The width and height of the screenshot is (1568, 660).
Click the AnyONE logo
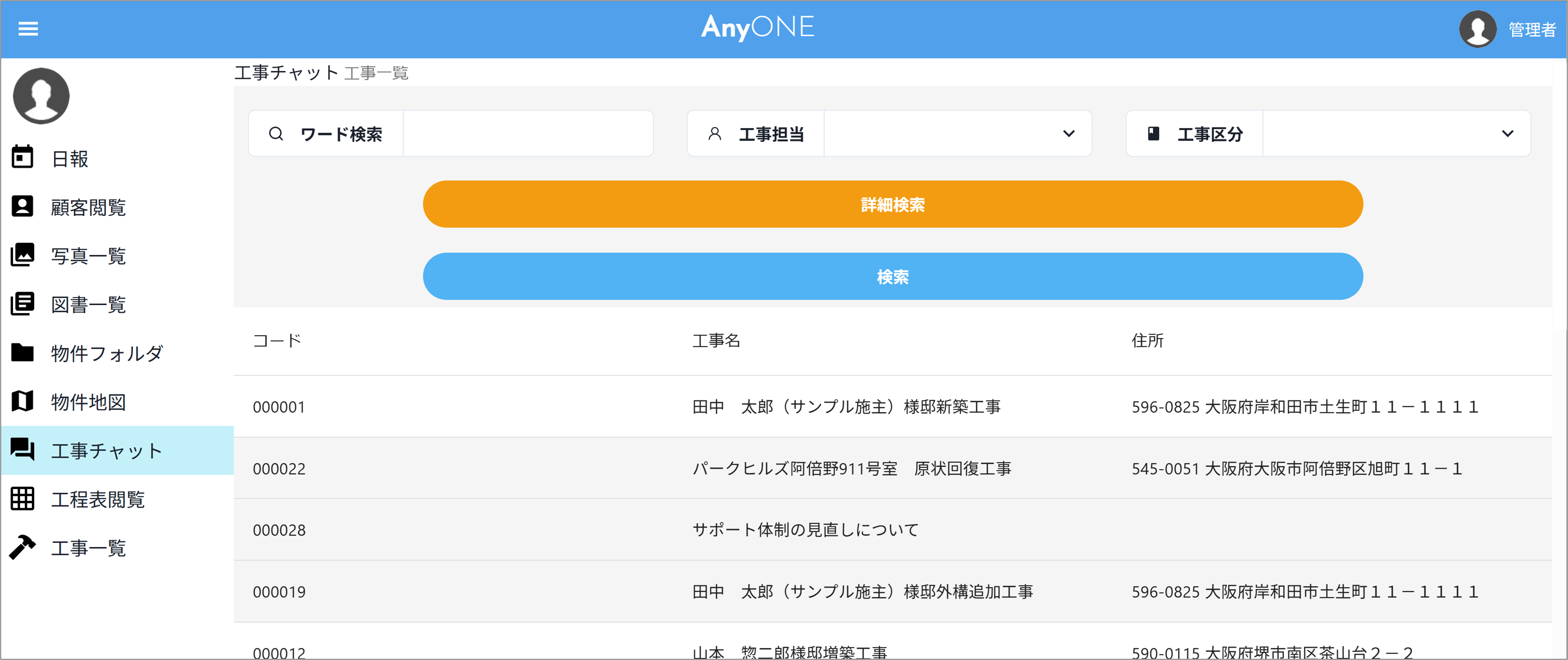758,28
